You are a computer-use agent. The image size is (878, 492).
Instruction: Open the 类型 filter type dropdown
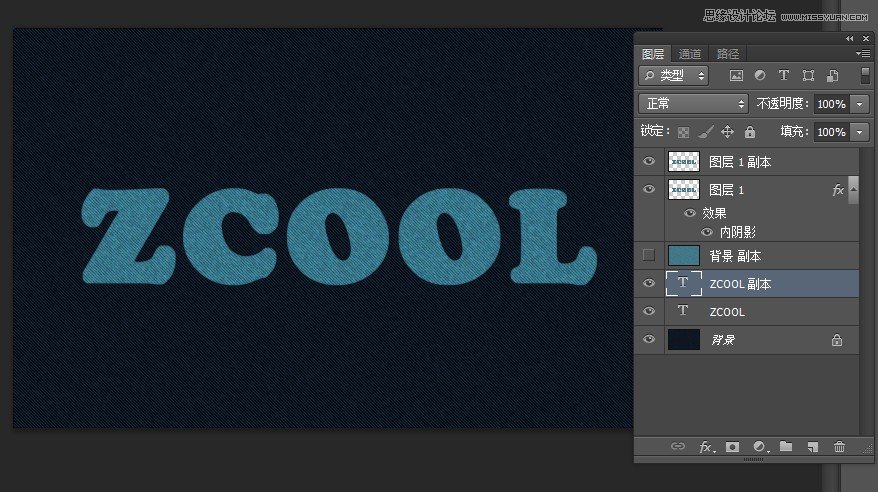[x=674, y=76]
